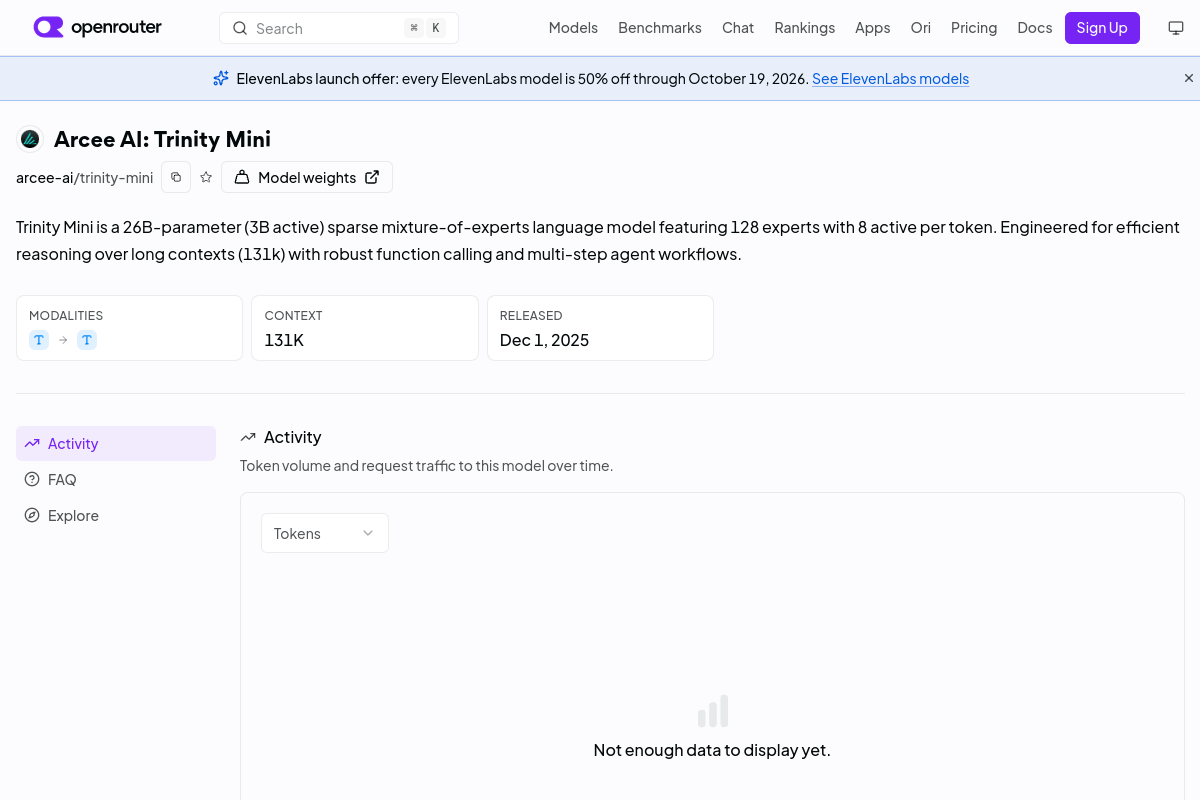Viewport: 1200px width, 800px height.
Task: Click the empty chart bars icon
Action: click(x=712, y=711)
